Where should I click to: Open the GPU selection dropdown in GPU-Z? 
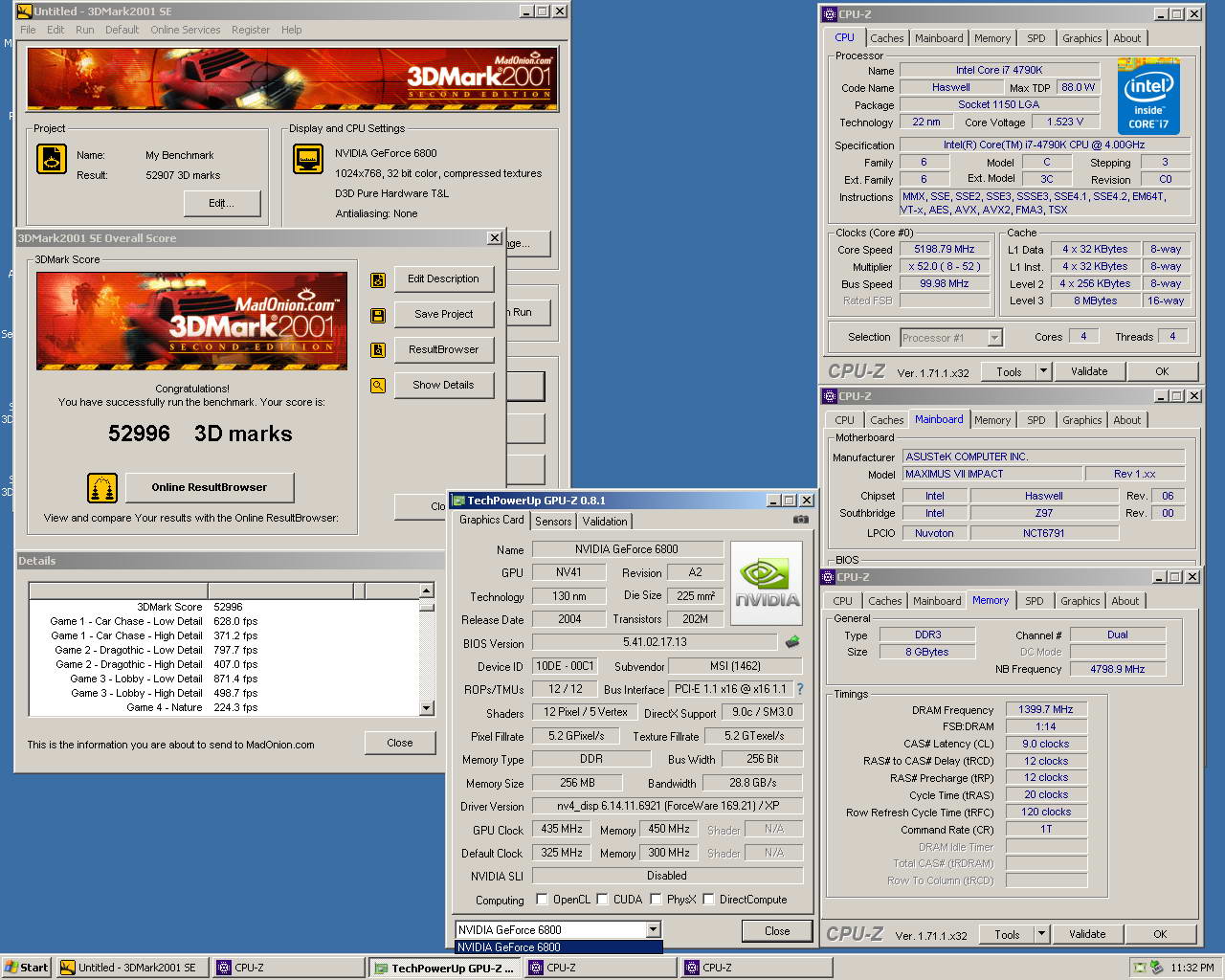pos(653,930)
